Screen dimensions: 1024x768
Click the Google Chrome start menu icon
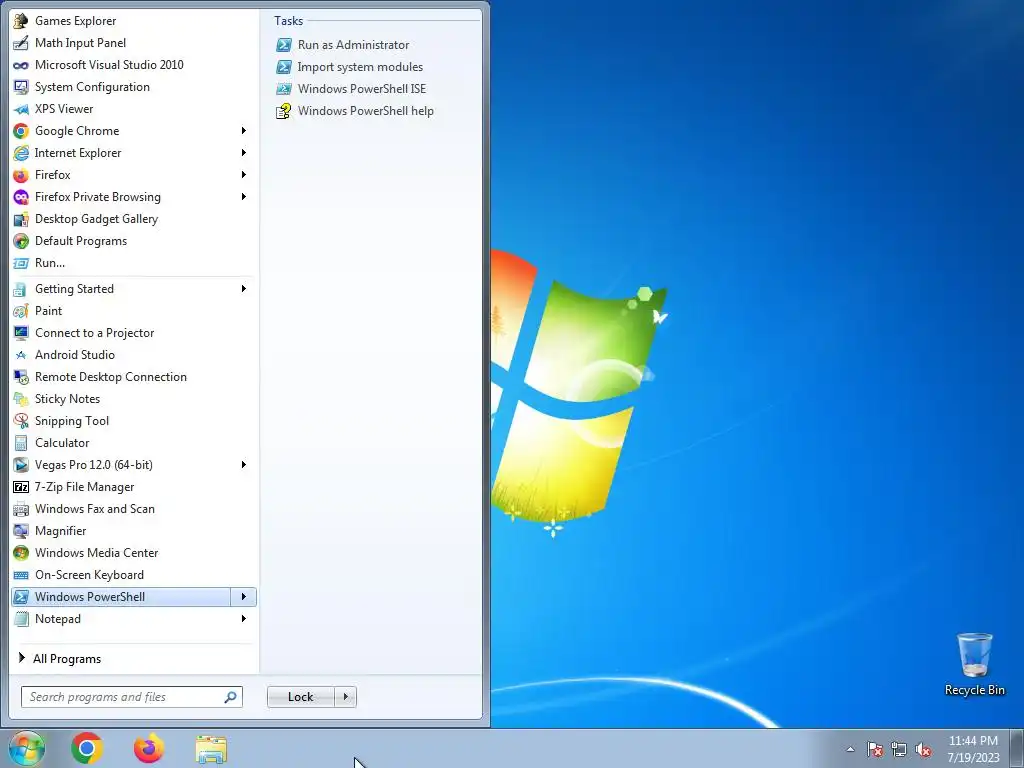click(21, 131)
